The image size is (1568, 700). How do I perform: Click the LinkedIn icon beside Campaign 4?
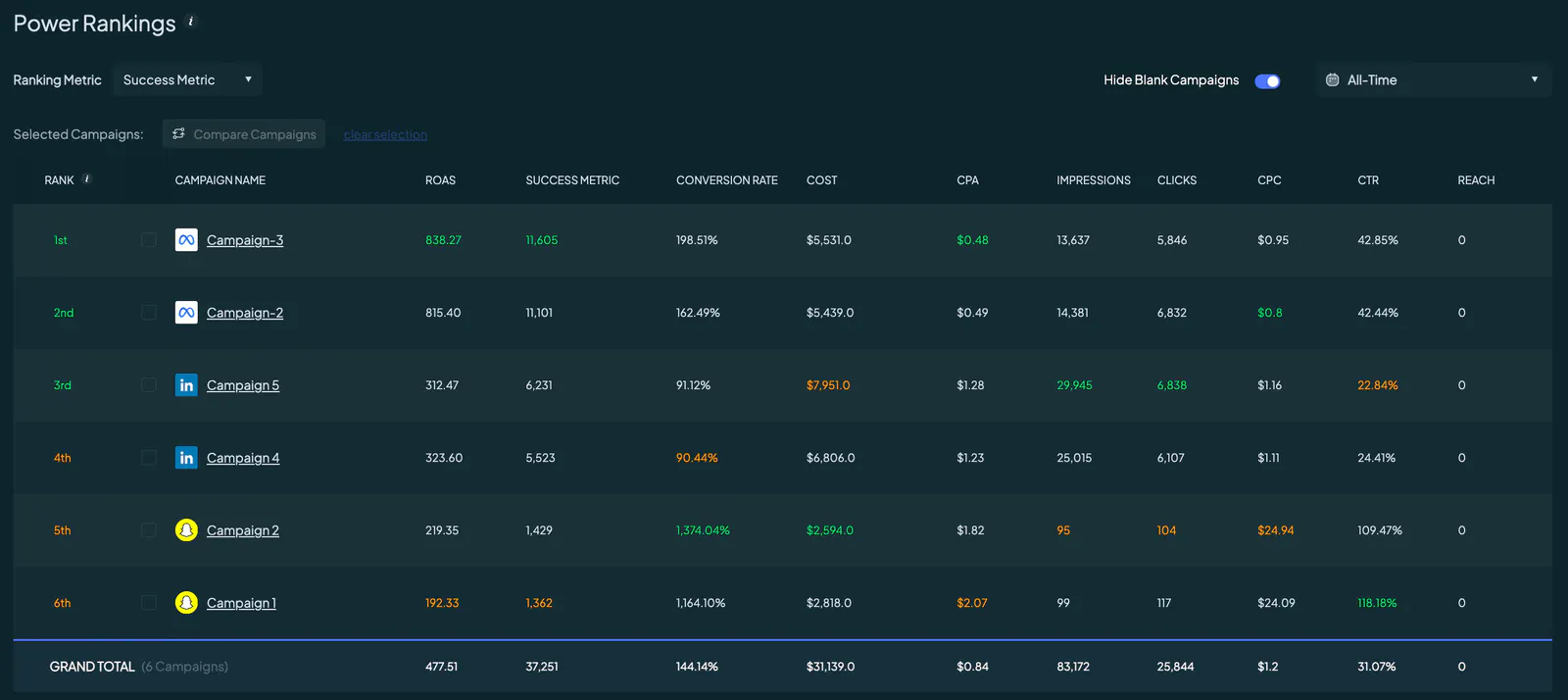(x=186, y=458)
